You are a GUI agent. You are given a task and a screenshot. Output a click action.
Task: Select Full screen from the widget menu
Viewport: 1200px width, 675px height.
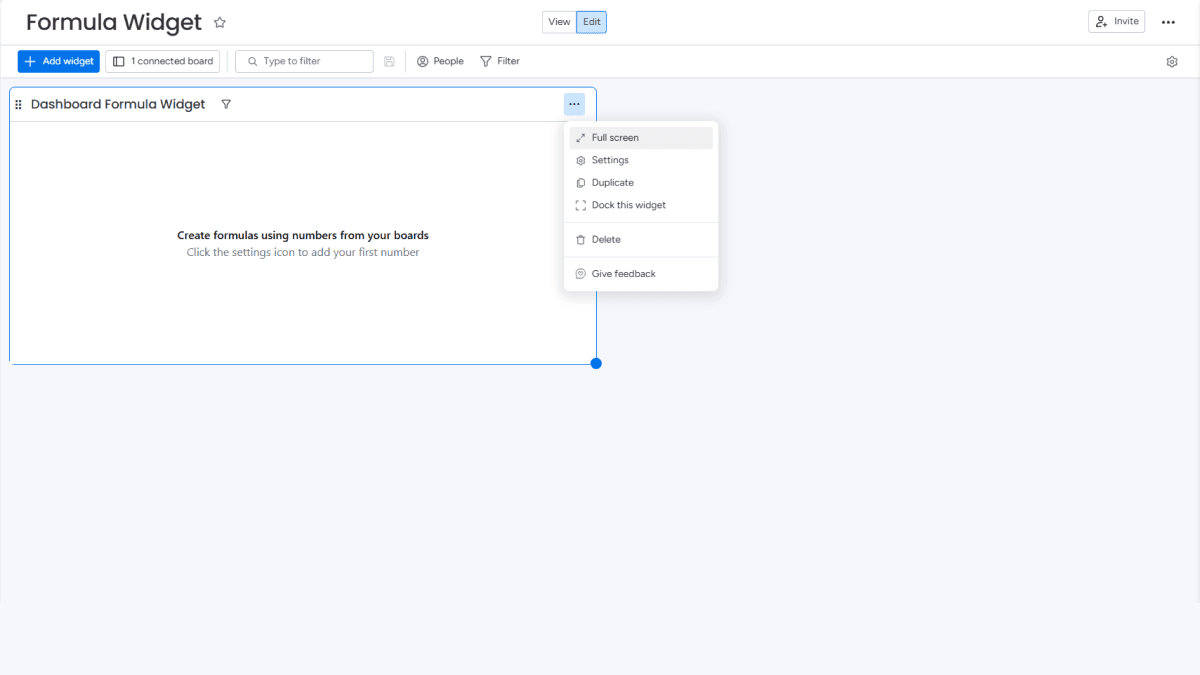pos(616,137)
